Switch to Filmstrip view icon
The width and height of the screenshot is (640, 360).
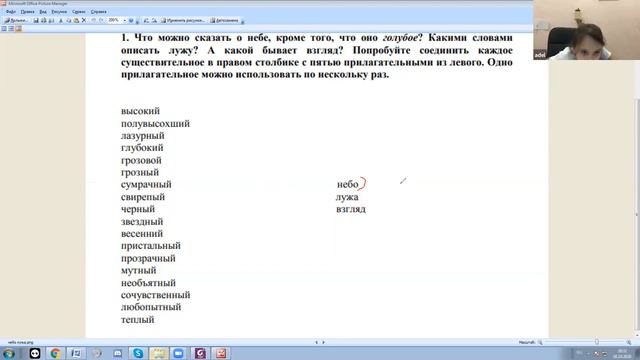pos(11,29)
